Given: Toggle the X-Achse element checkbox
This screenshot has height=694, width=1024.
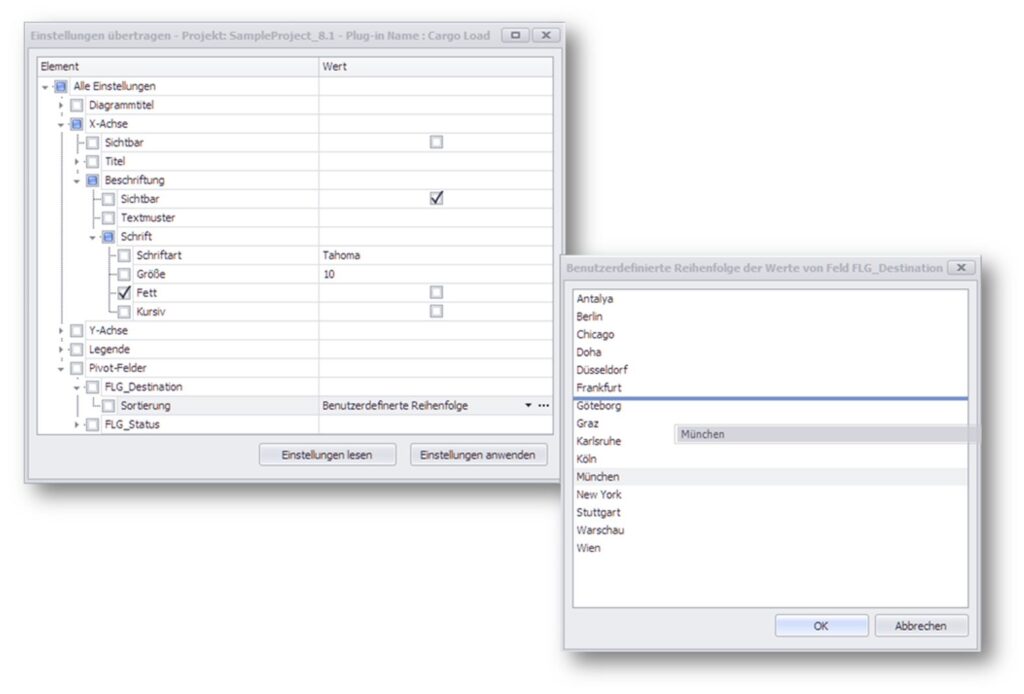Looking at the screenshot, I should pos(76,124).
